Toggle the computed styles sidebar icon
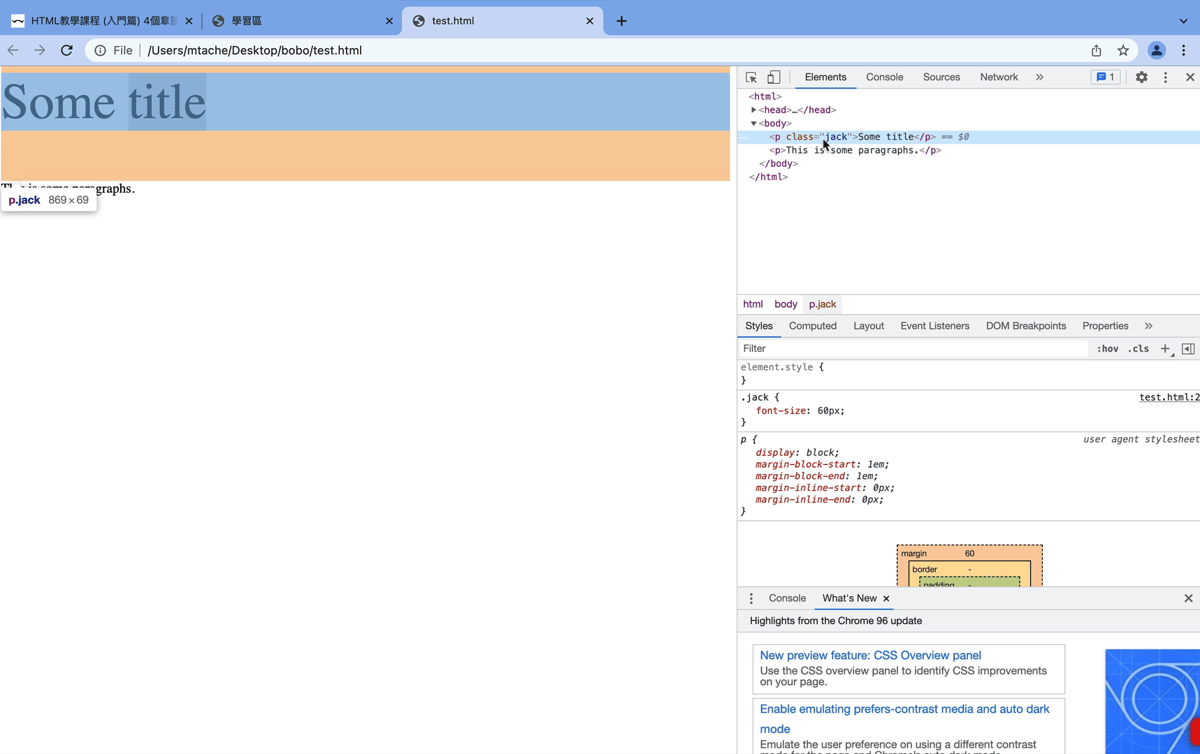Screen dimensions: 1200x754 click(1188, 349)
